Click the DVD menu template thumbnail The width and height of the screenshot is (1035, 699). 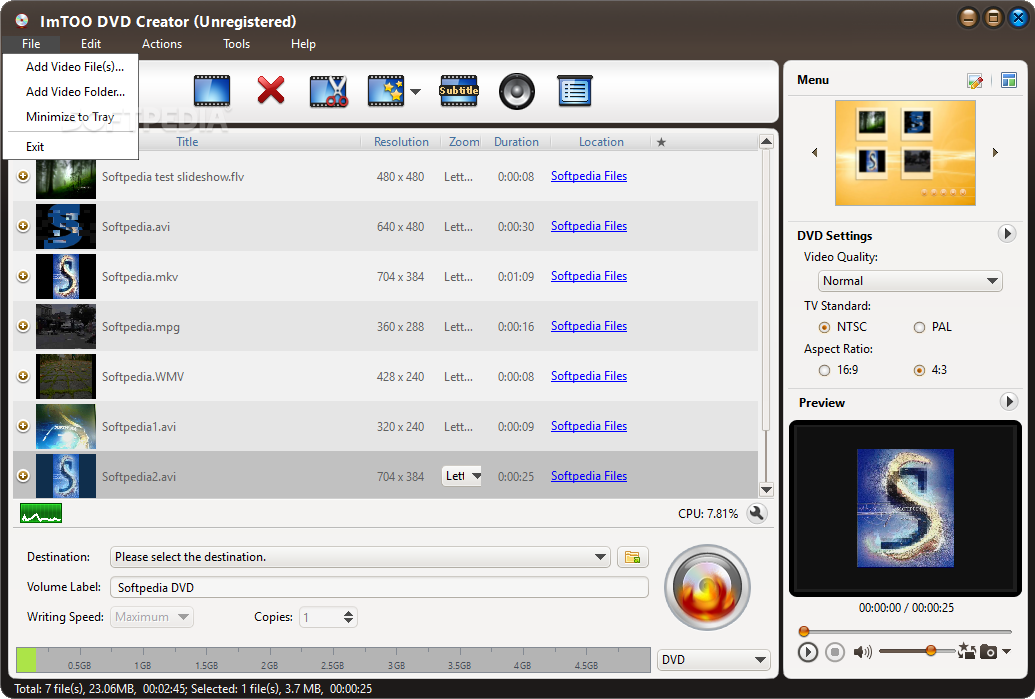[x=905, y=152]
